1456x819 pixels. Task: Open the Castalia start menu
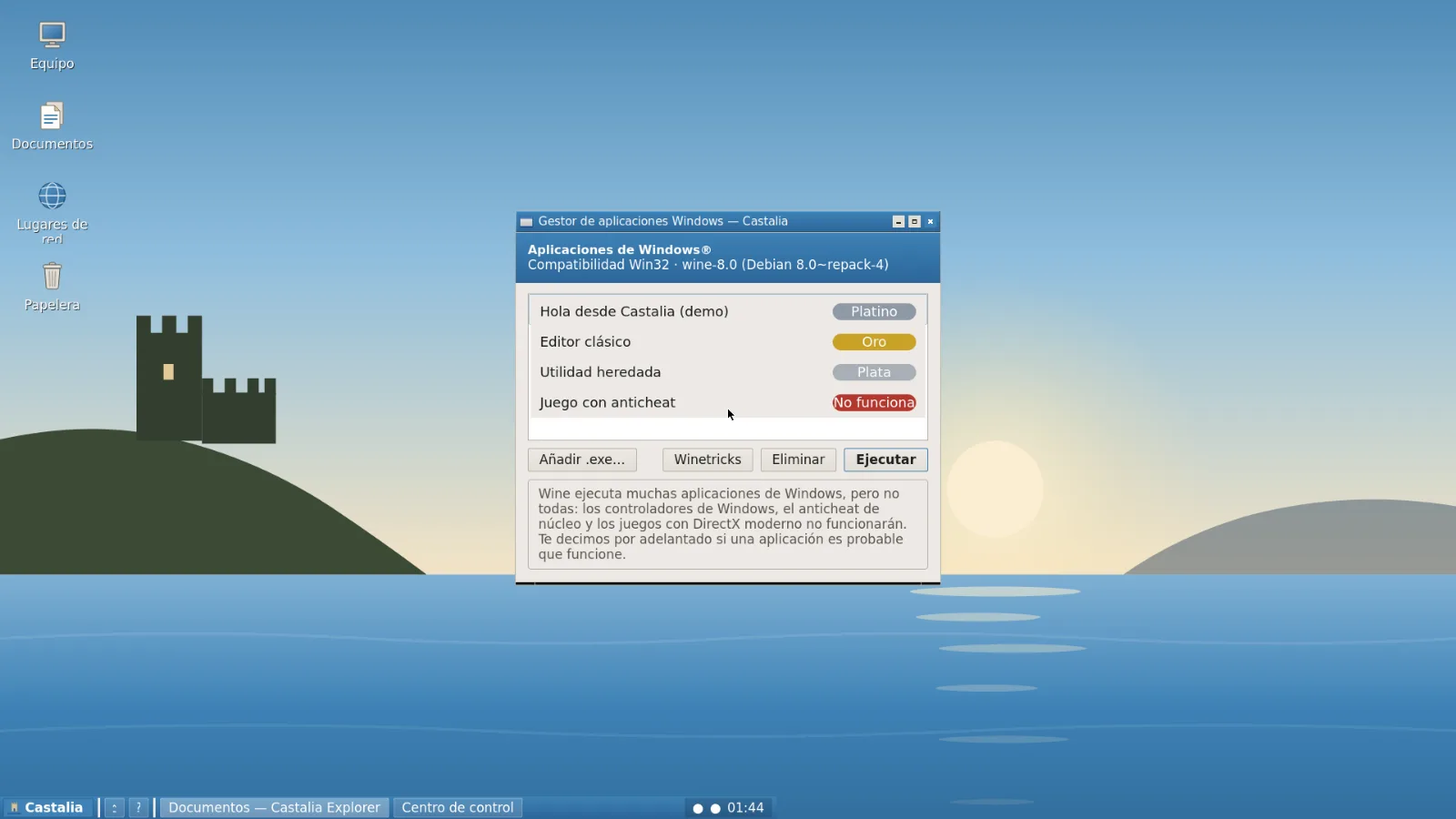pyautogui.click(x=47, y=807)
